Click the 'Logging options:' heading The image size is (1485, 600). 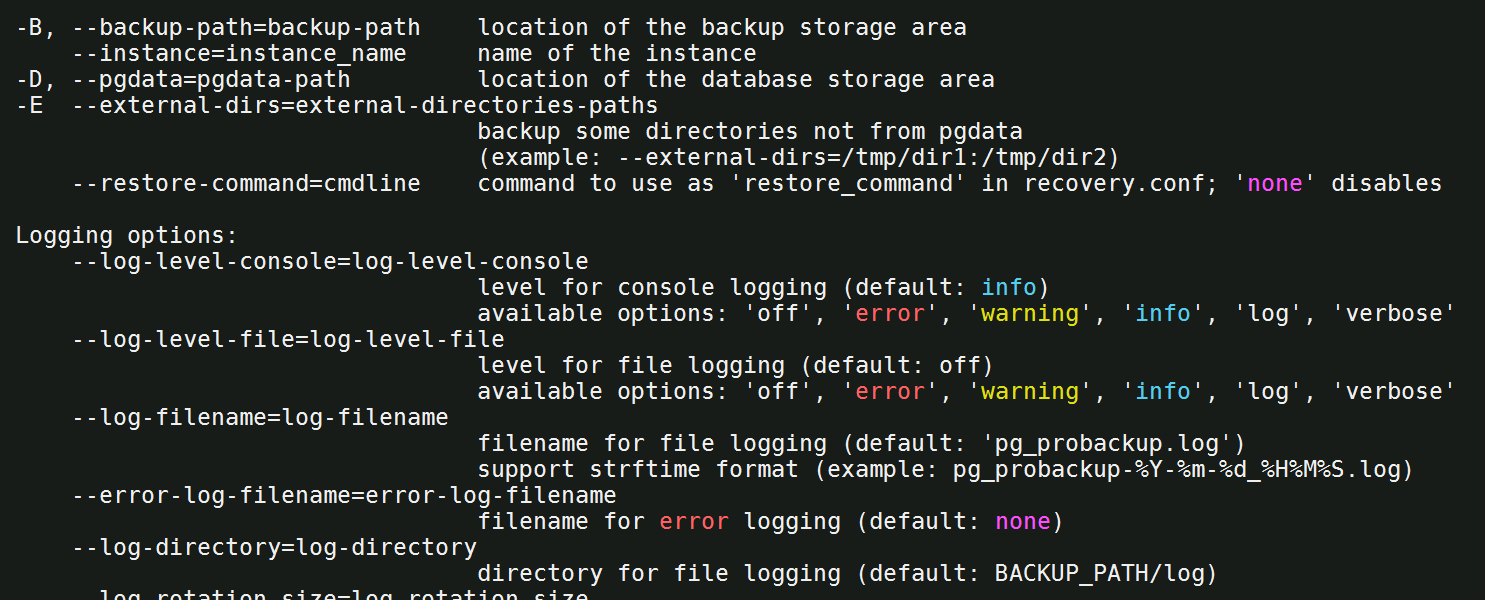pos(127,236)
